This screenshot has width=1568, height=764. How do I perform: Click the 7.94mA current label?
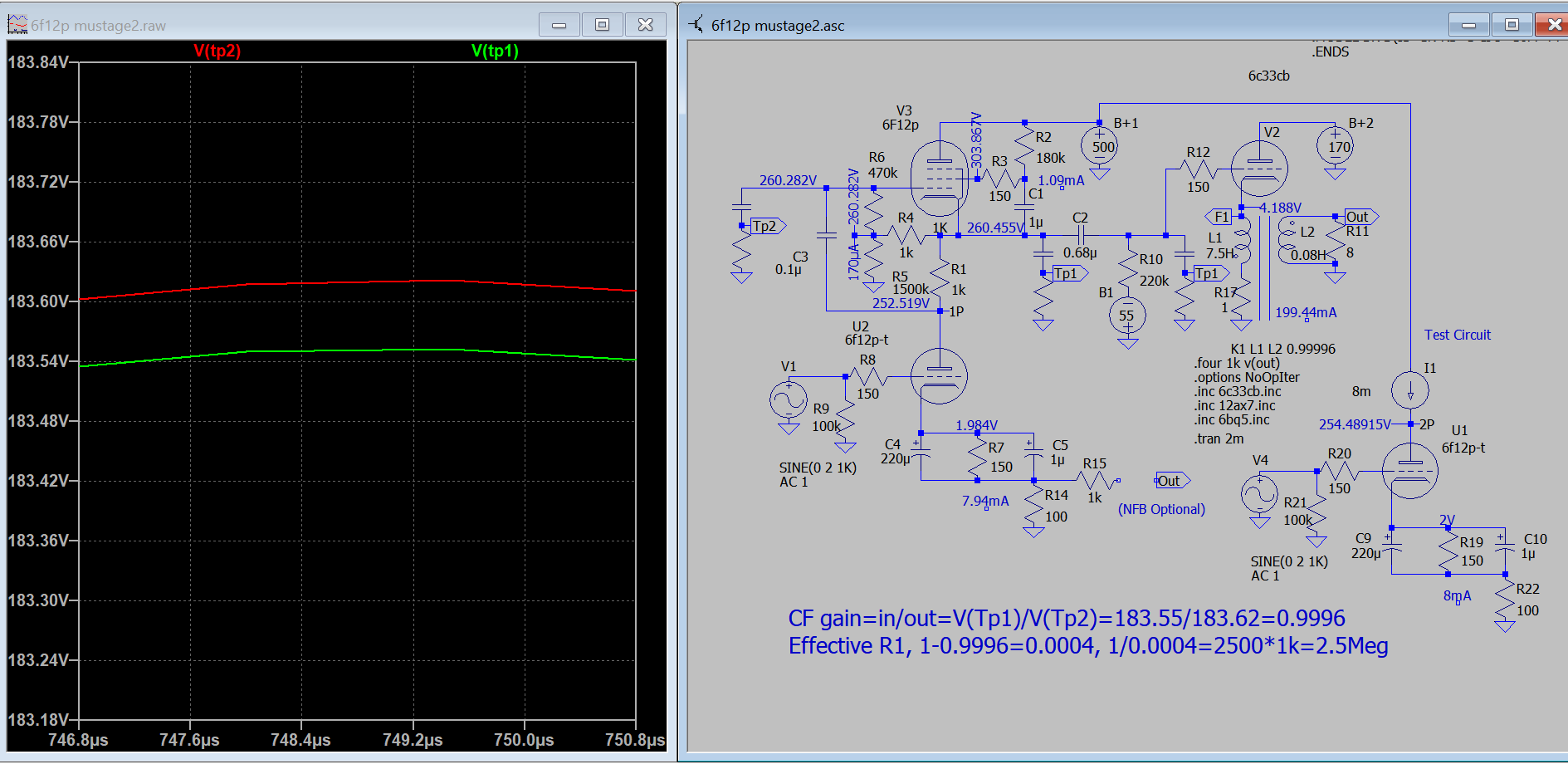pos(985,502)
